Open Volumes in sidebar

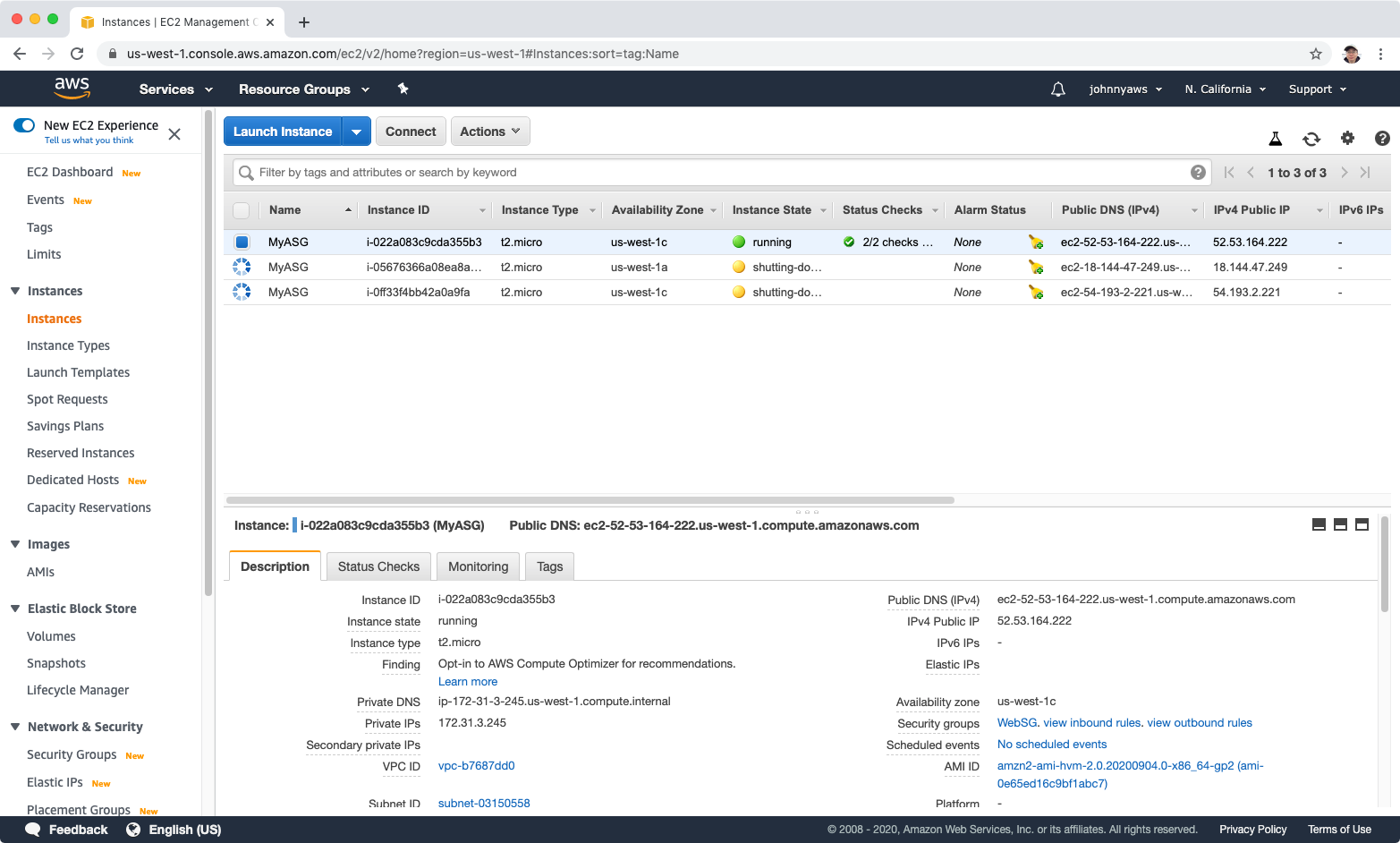[51, 636]
